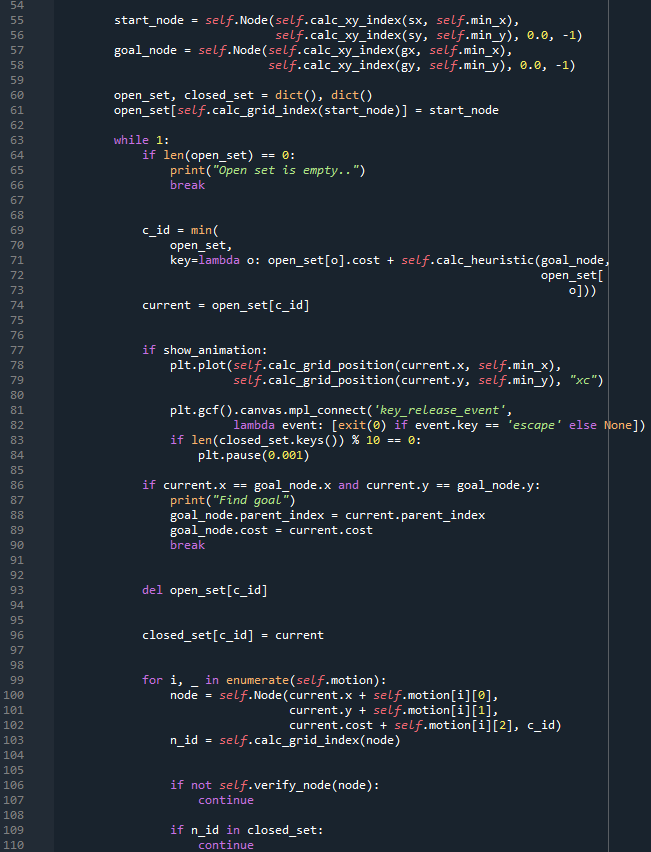Click 'verify_node' method on line 106
Viewport: 651px width, 852px height.
(x=292, y=785)
